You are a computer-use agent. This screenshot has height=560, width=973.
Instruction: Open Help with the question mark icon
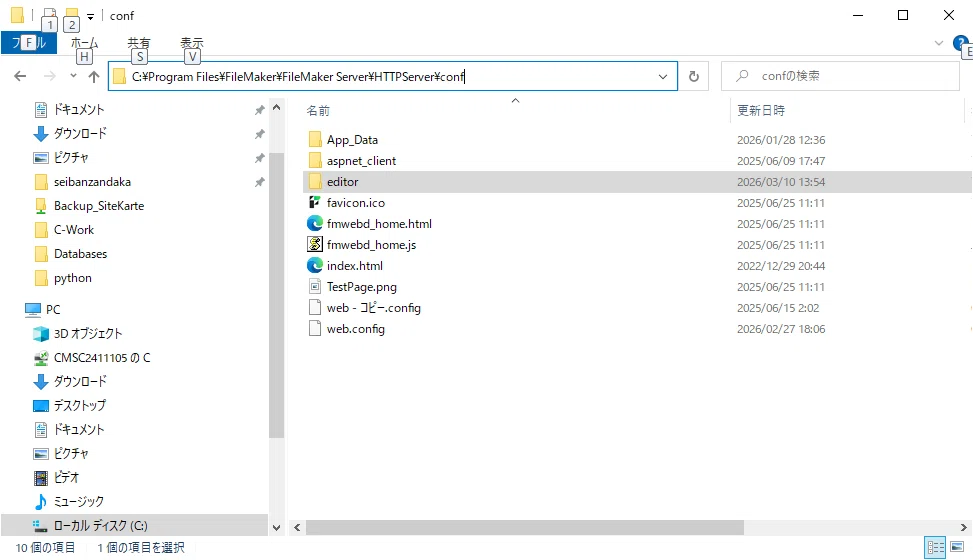coord(960,43)
